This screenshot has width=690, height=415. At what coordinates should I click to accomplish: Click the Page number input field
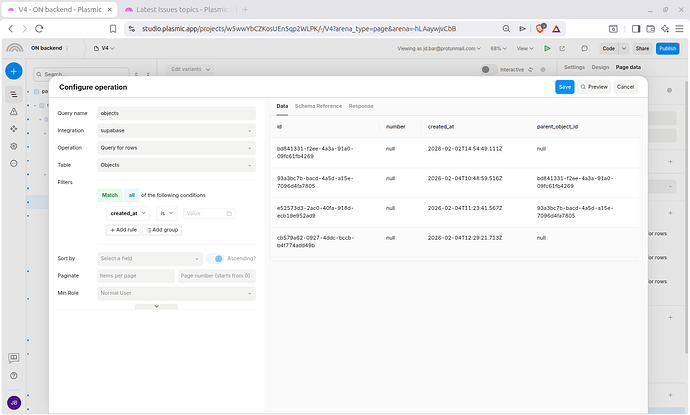tap(217, 276)
